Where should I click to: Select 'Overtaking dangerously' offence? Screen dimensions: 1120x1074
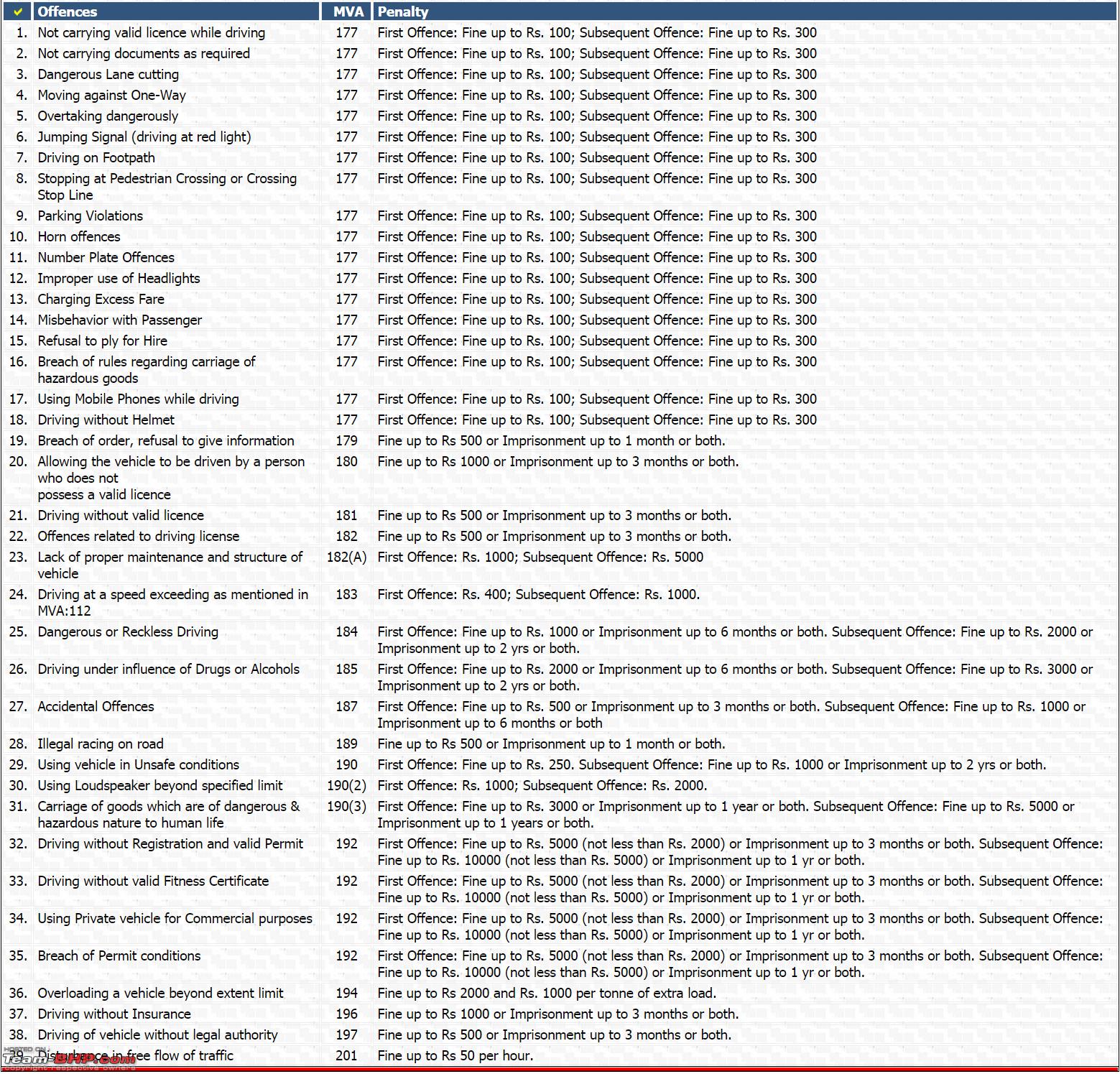[108, 116]
